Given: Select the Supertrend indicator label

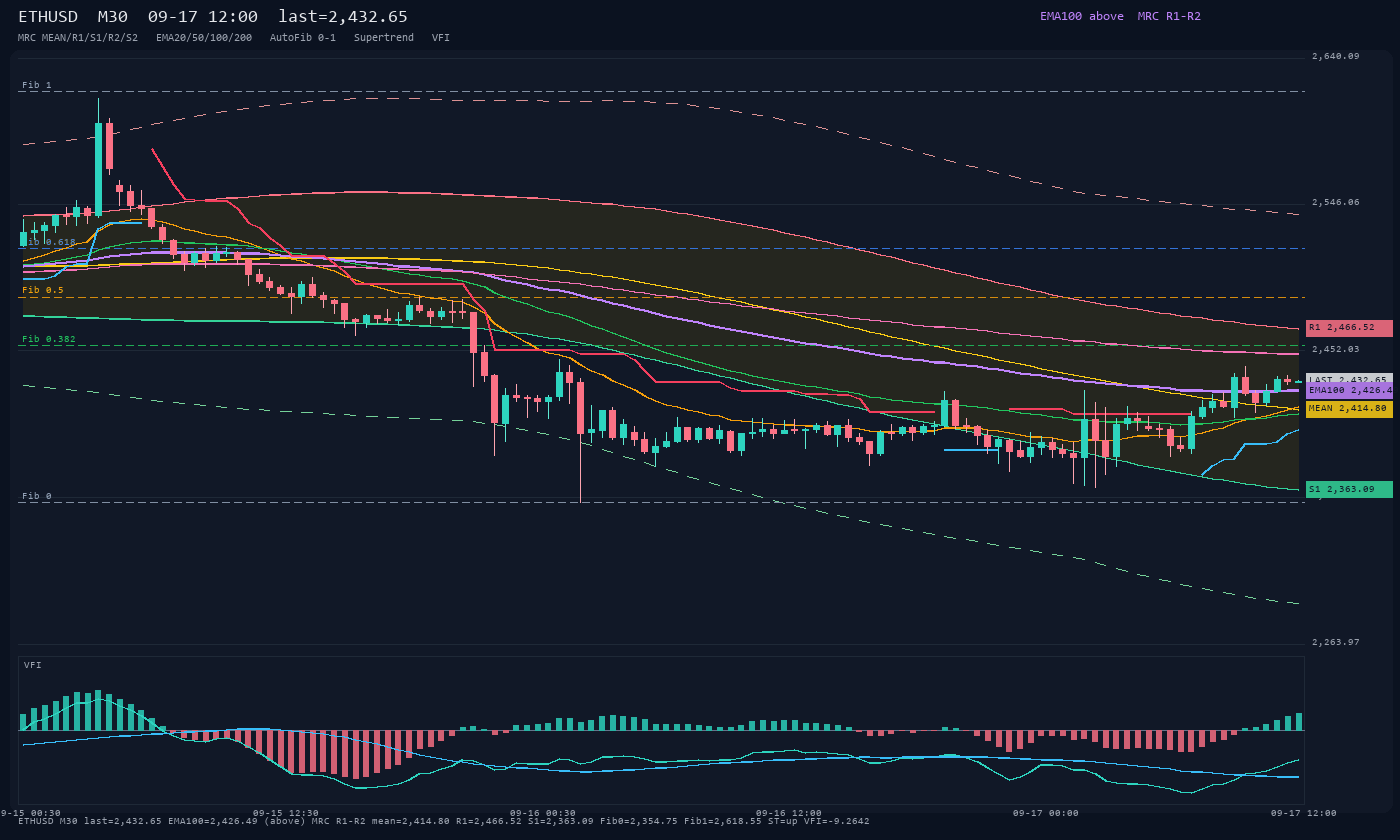Looking at the screenshot, I should click(x=384, y=38).
